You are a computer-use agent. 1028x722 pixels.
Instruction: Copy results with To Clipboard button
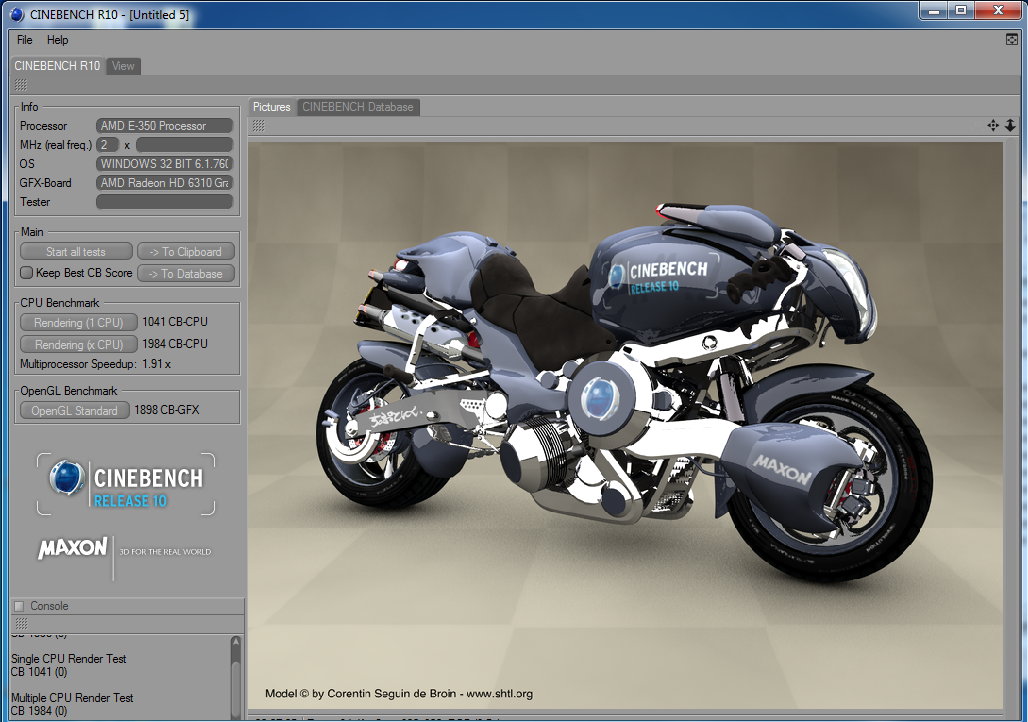coord(186,252)
